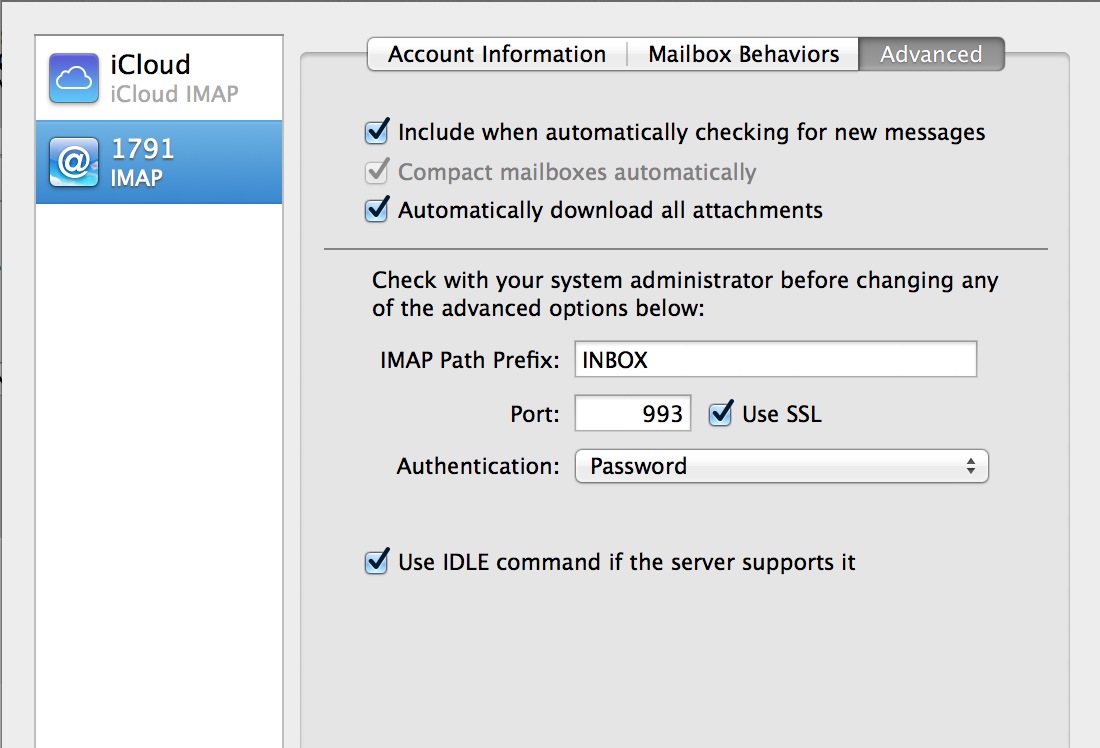Select the Advanced tab
1100x748 pixels.
tap(931, 54)
